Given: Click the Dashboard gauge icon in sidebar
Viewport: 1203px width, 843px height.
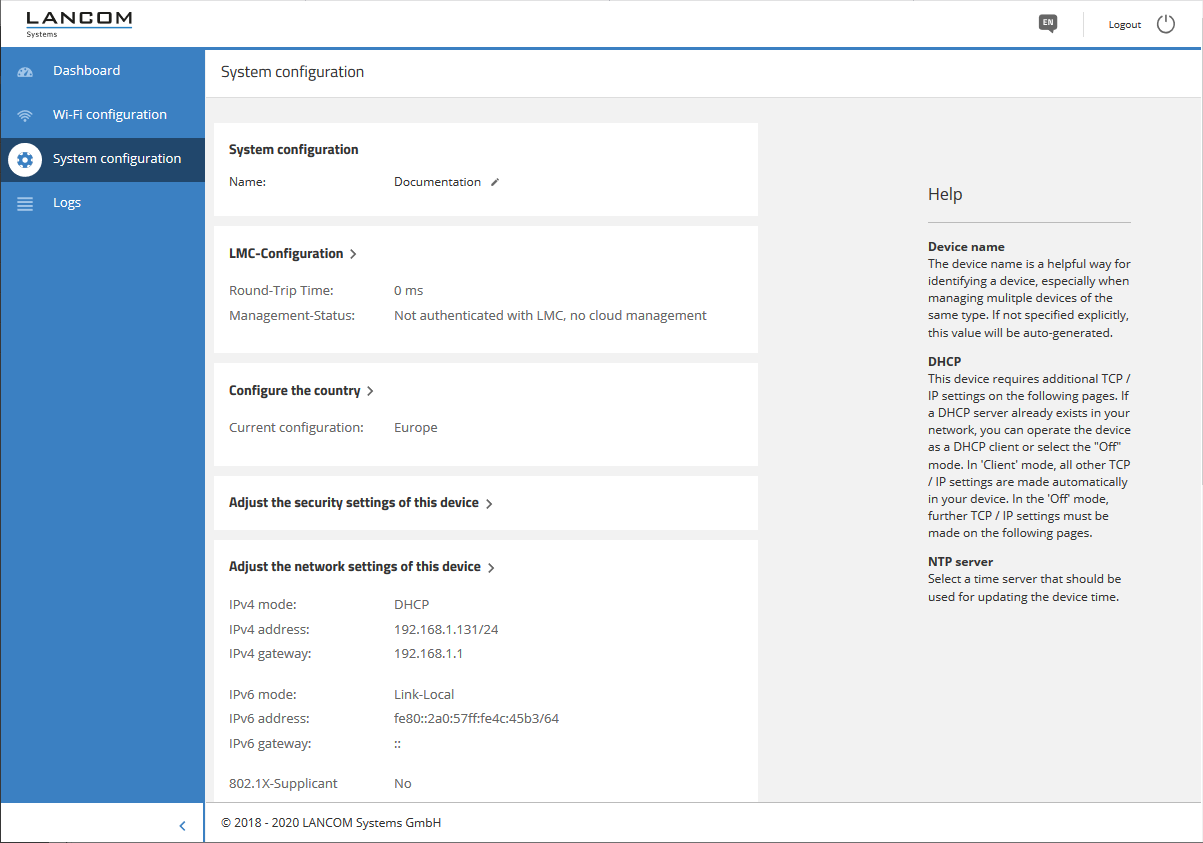Looking at the screenshot, I should point(25,72).
